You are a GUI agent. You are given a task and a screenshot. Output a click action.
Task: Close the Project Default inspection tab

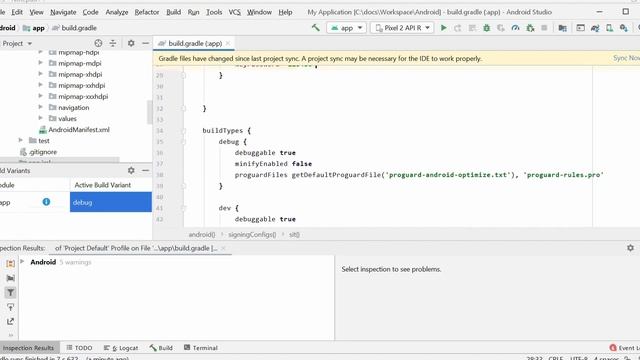point(223,248)
